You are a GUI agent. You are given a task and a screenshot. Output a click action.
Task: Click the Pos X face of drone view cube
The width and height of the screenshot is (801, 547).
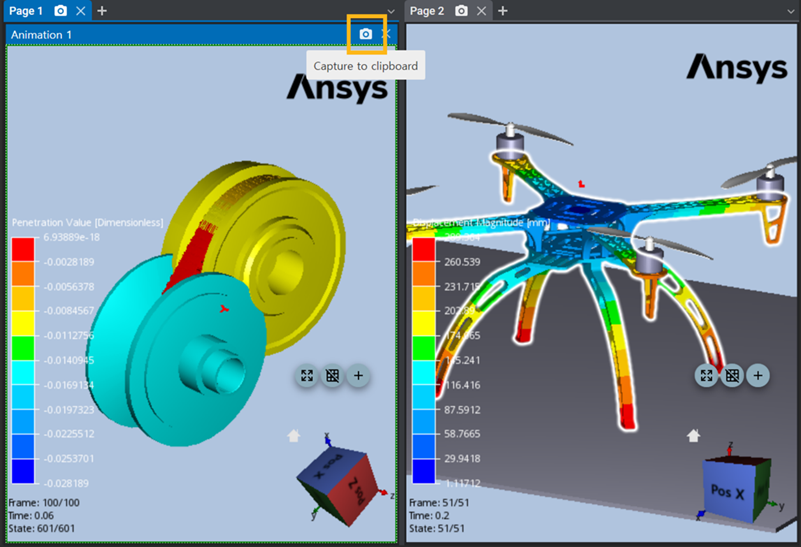728,491
